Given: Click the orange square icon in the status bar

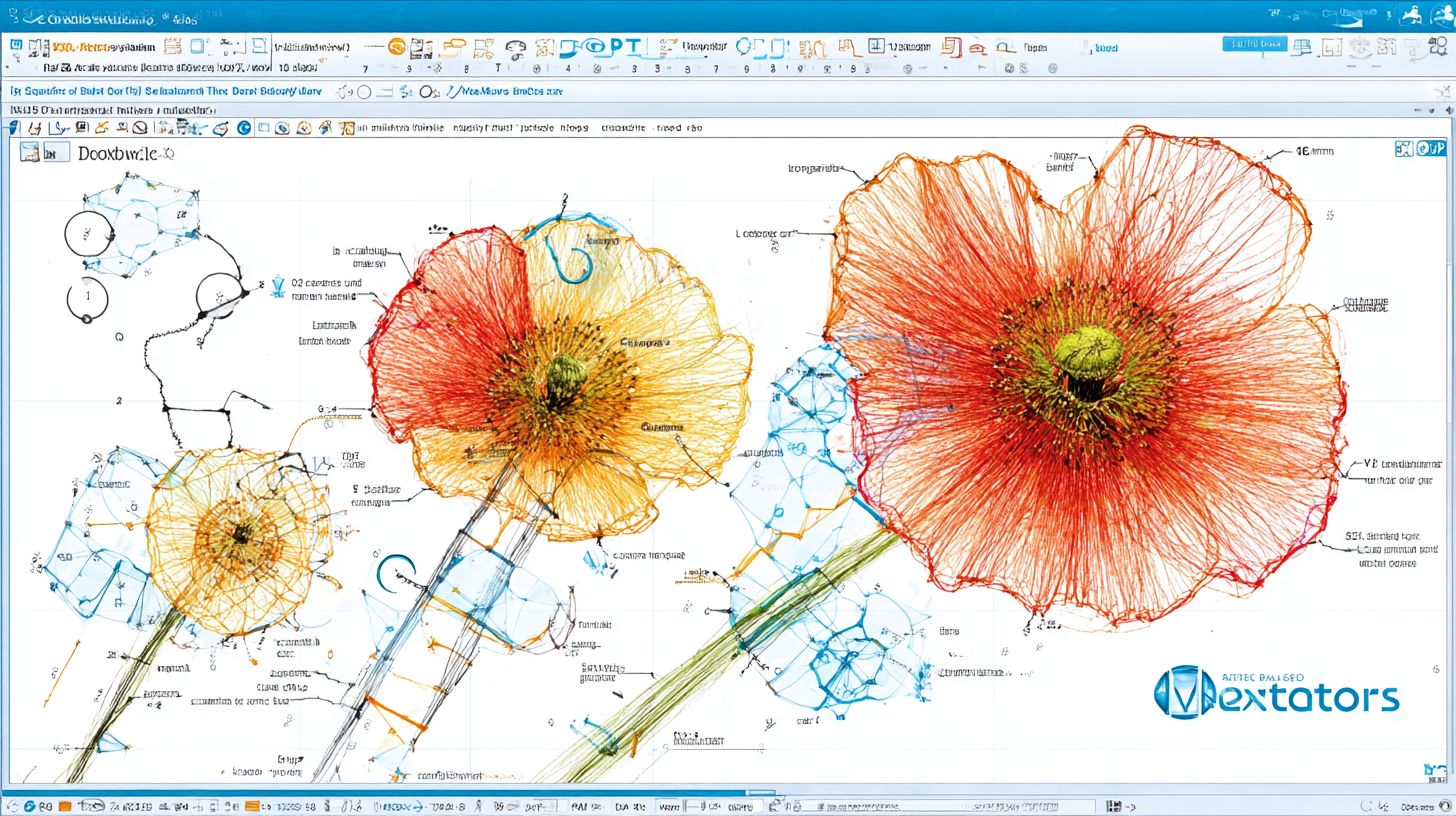Looking at the screenshot, I should [64, 806].
